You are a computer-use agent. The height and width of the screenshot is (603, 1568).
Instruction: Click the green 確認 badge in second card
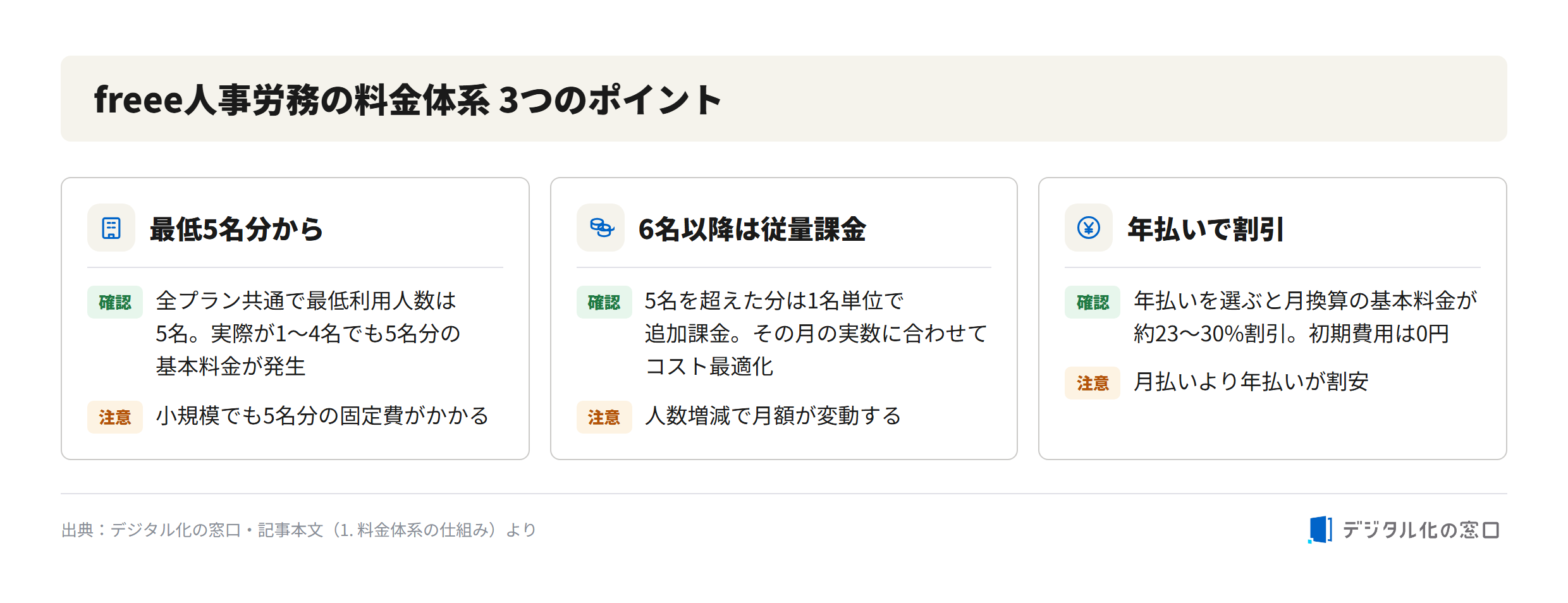click(x=604, y=302)
